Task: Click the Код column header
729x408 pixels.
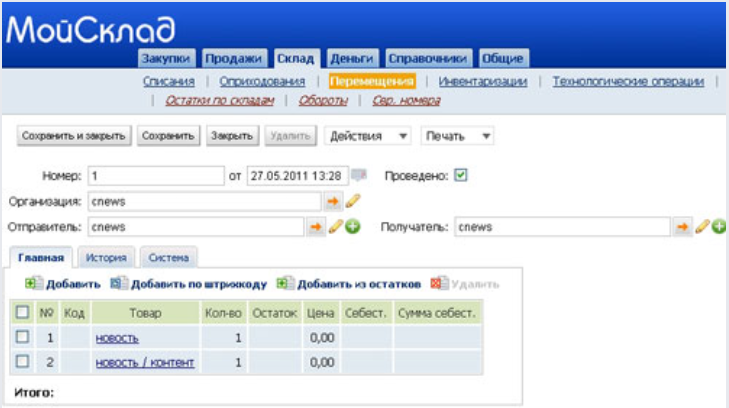Action: pos(74,313)
